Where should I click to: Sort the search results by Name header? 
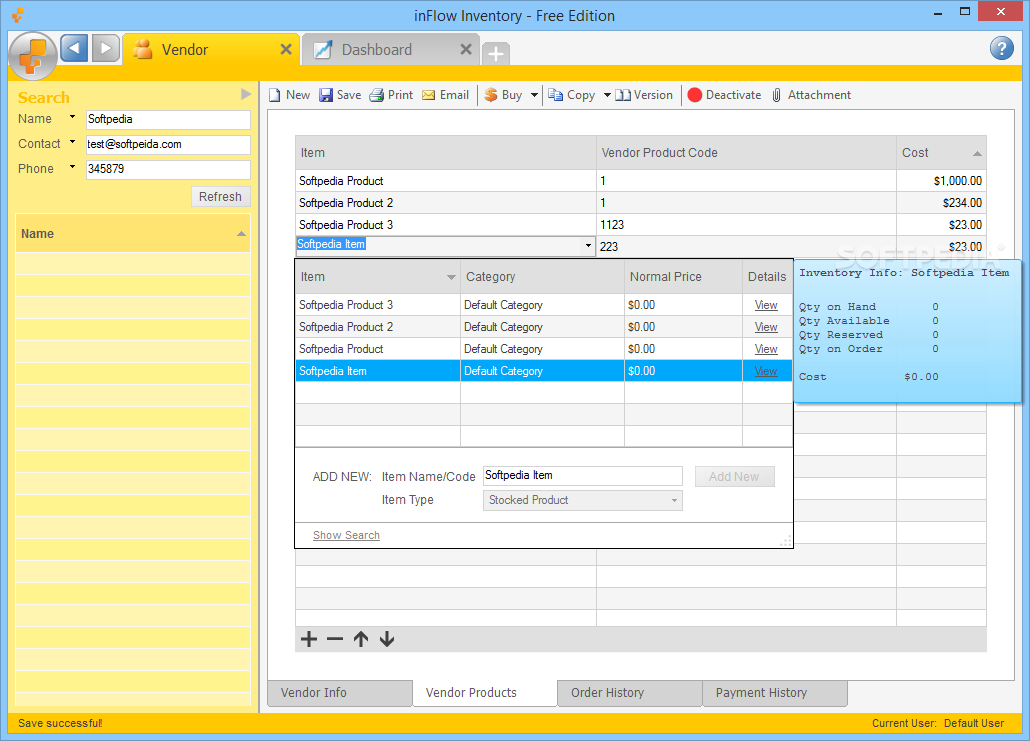pyautogui.click(x=133, y=234)
